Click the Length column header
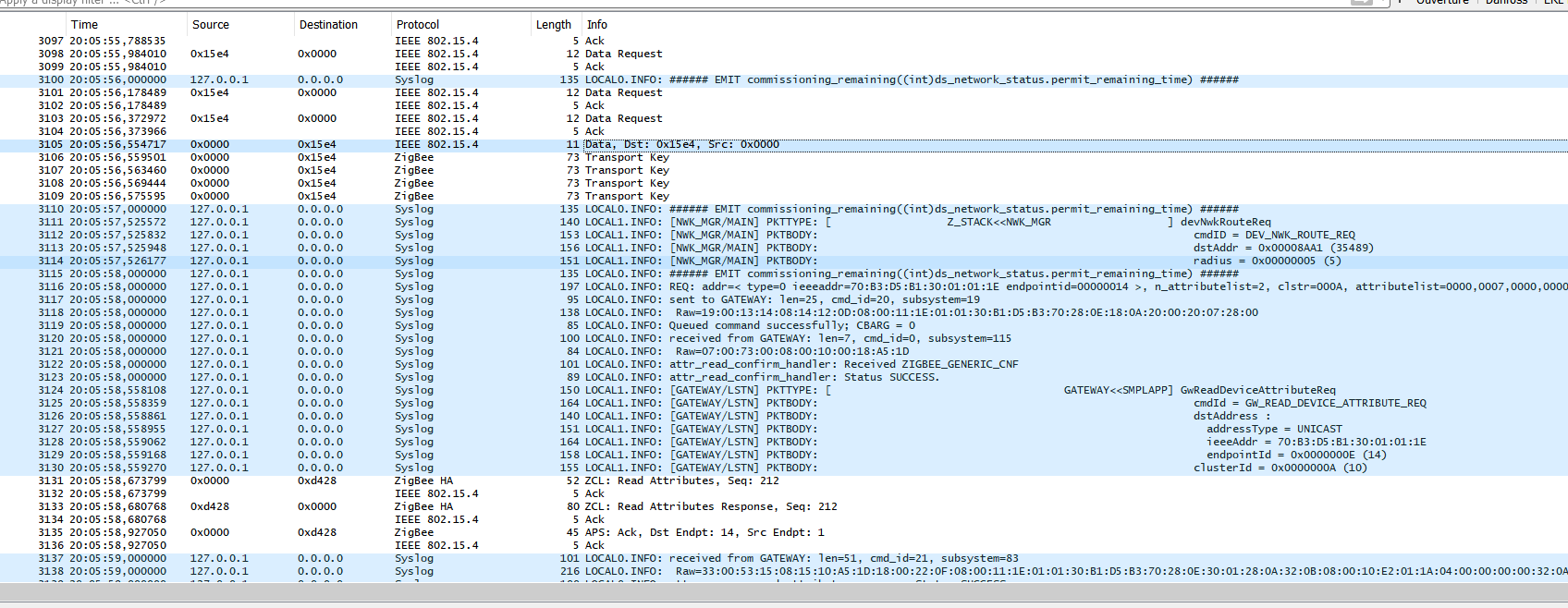Viewport: 1568px width, 608px height. pyautogui.click(x=556, y=25)
